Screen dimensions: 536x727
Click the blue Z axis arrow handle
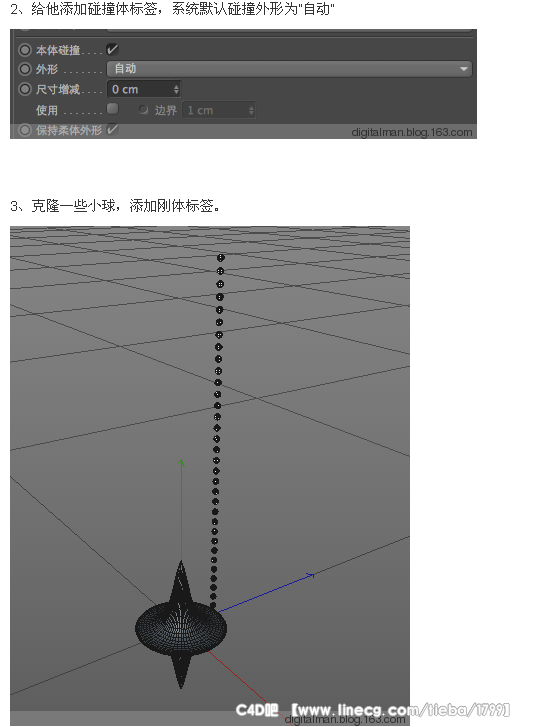tap(310, 576)
